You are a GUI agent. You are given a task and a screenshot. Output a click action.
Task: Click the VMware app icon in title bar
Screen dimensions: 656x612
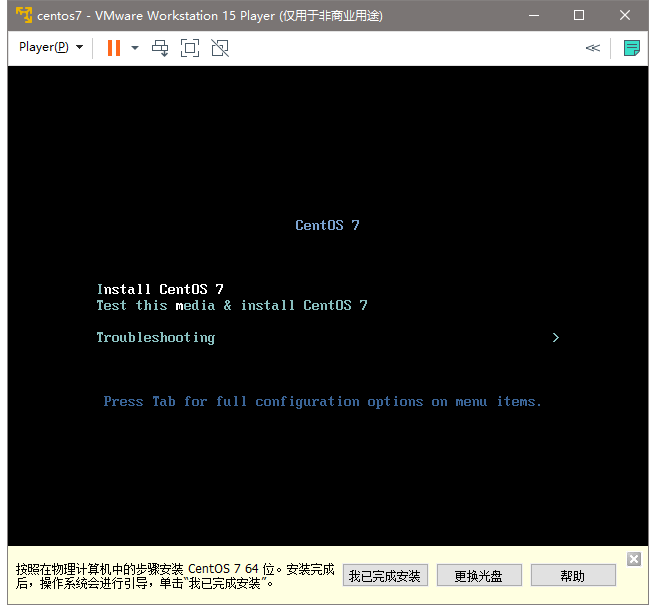pyautogui.click(x=23, y=16)
